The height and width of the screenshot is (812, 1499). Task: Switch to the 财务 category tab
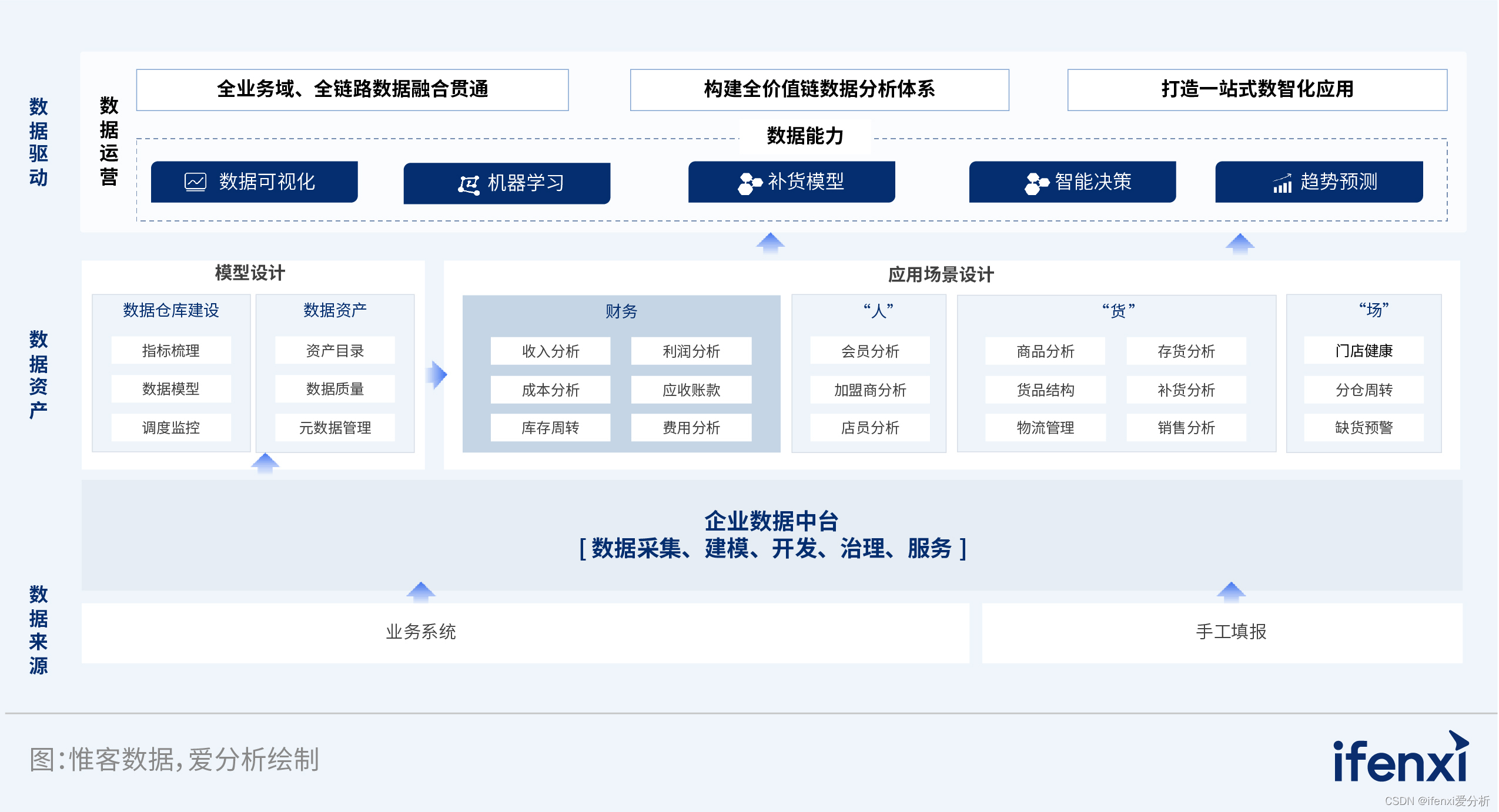click(621, 313)
